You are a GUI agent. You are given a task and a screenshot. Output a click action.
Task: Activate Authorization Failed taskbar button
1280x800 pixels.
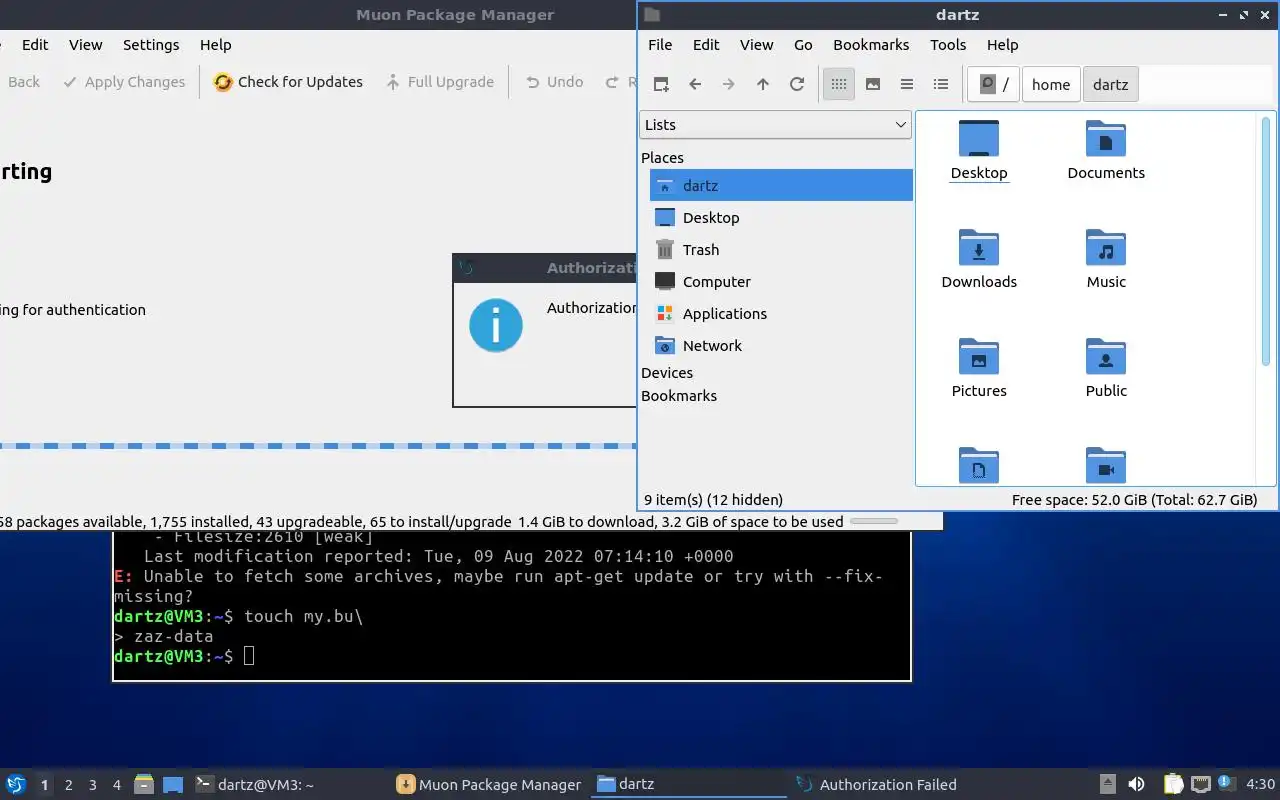tap(891, 784)
